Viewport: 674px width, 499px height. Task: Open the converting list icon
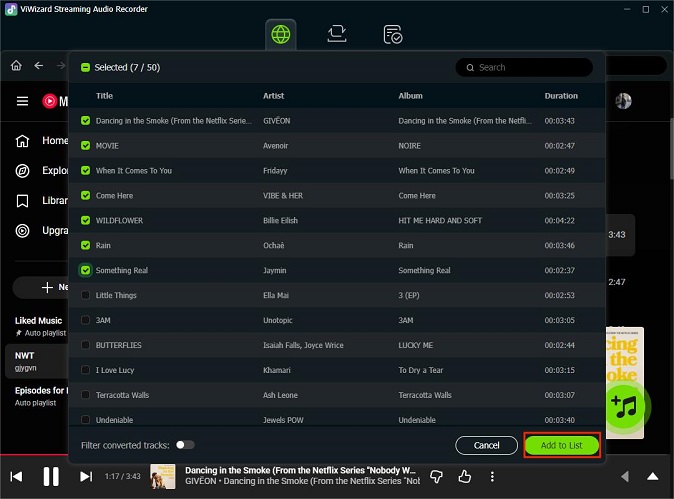(x=337, y=34)
